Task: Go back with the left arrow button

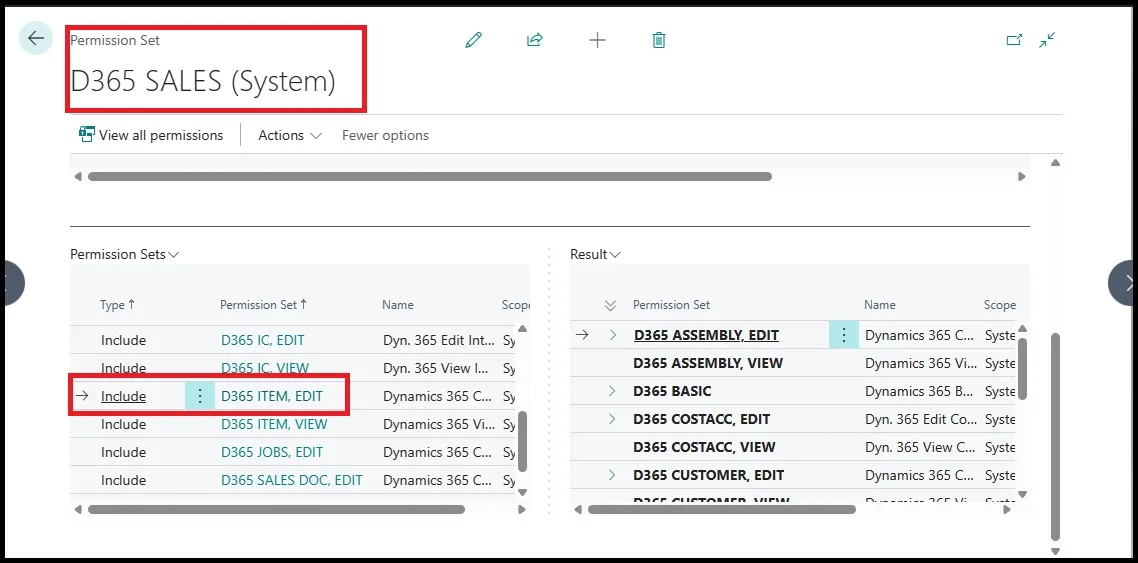Action: 36,38
